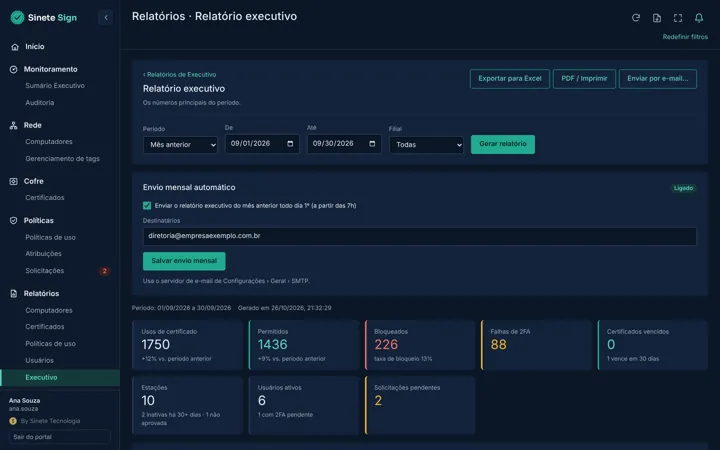The width and height of the screenshot is (720, 450).
Task: Click the Sinete Tecnologia coin icon
Action: pos(13,421)
